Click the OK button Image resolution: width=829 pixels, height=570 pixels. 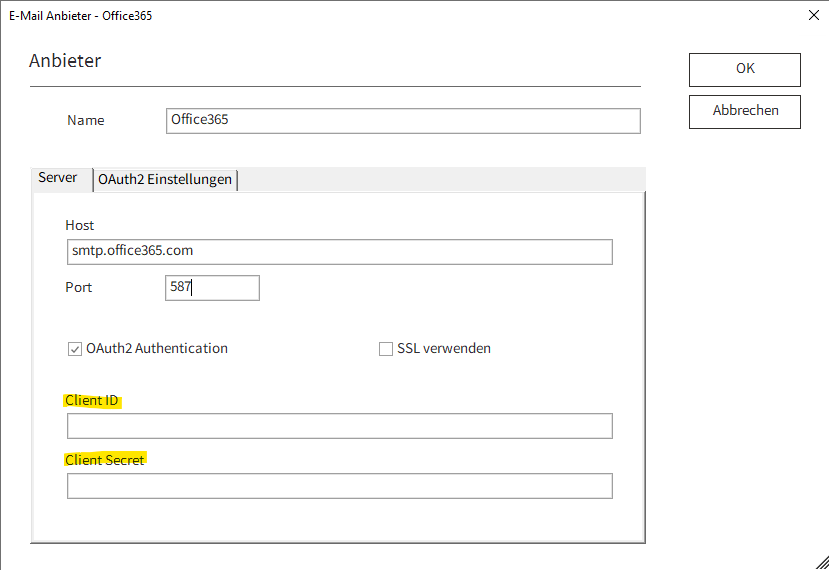(x=744, y=70)
